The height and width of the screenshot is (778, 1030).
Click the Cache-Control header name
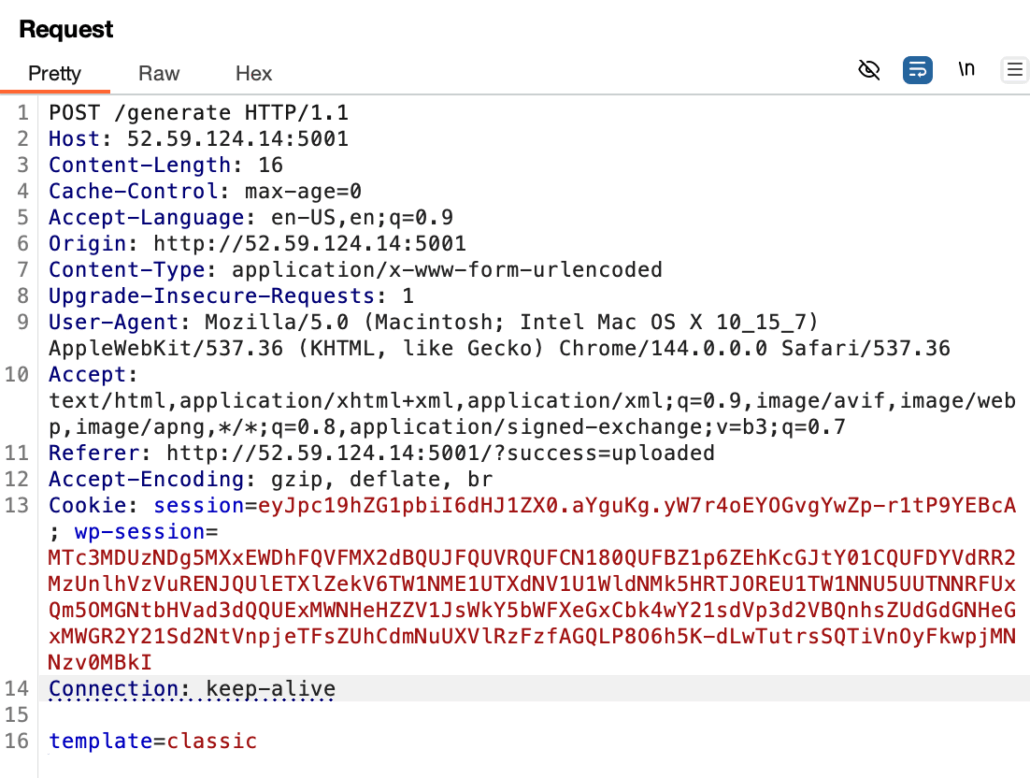[x=133, y=191]
